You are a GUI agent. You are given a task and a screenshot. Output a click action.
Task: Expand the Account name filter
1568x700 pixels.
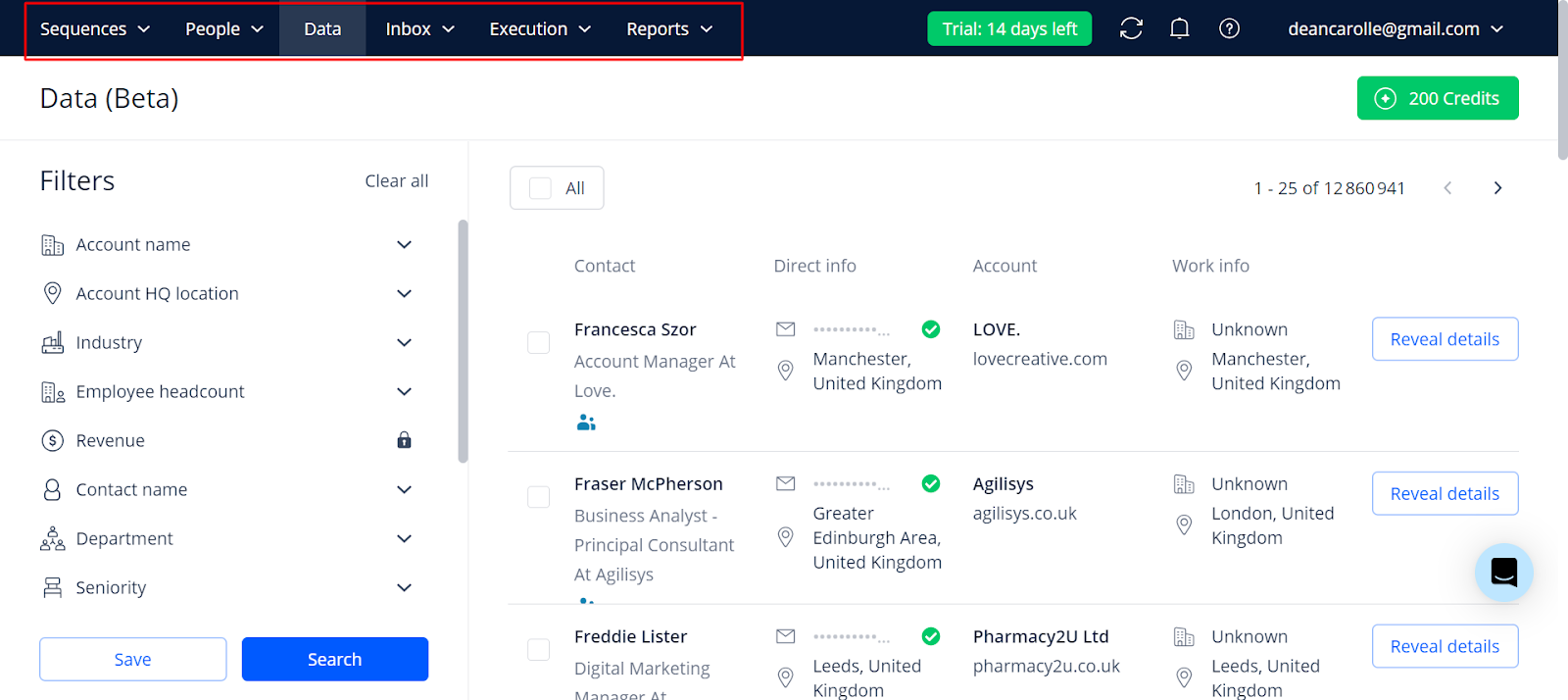[x=404, y=244]
